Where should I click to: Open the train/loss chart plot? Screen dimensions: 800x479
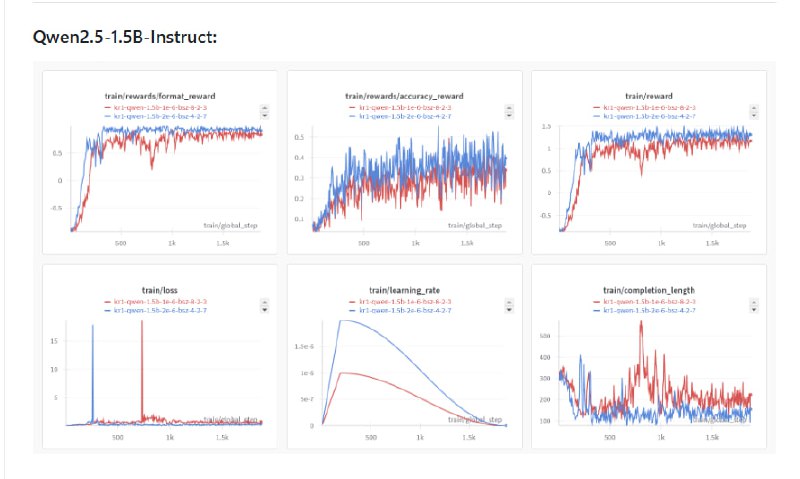coord(160,375)
